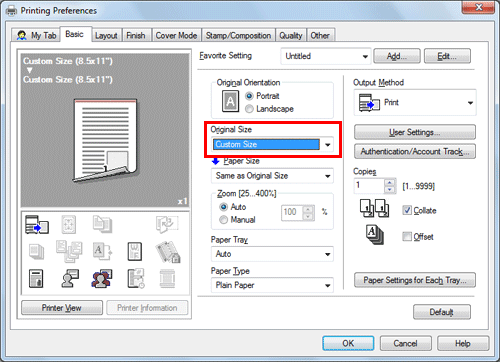Open the Paper Type dropdown

pyautogui.click(x=272, y=285)
